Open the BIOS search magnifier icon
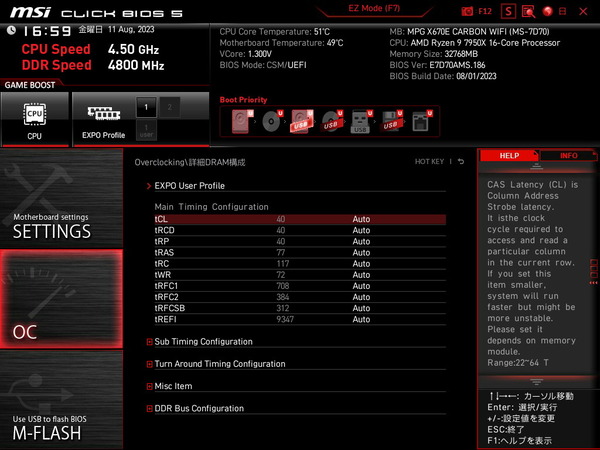The height and width of the screenshot is (450, 600). point(528,11)
